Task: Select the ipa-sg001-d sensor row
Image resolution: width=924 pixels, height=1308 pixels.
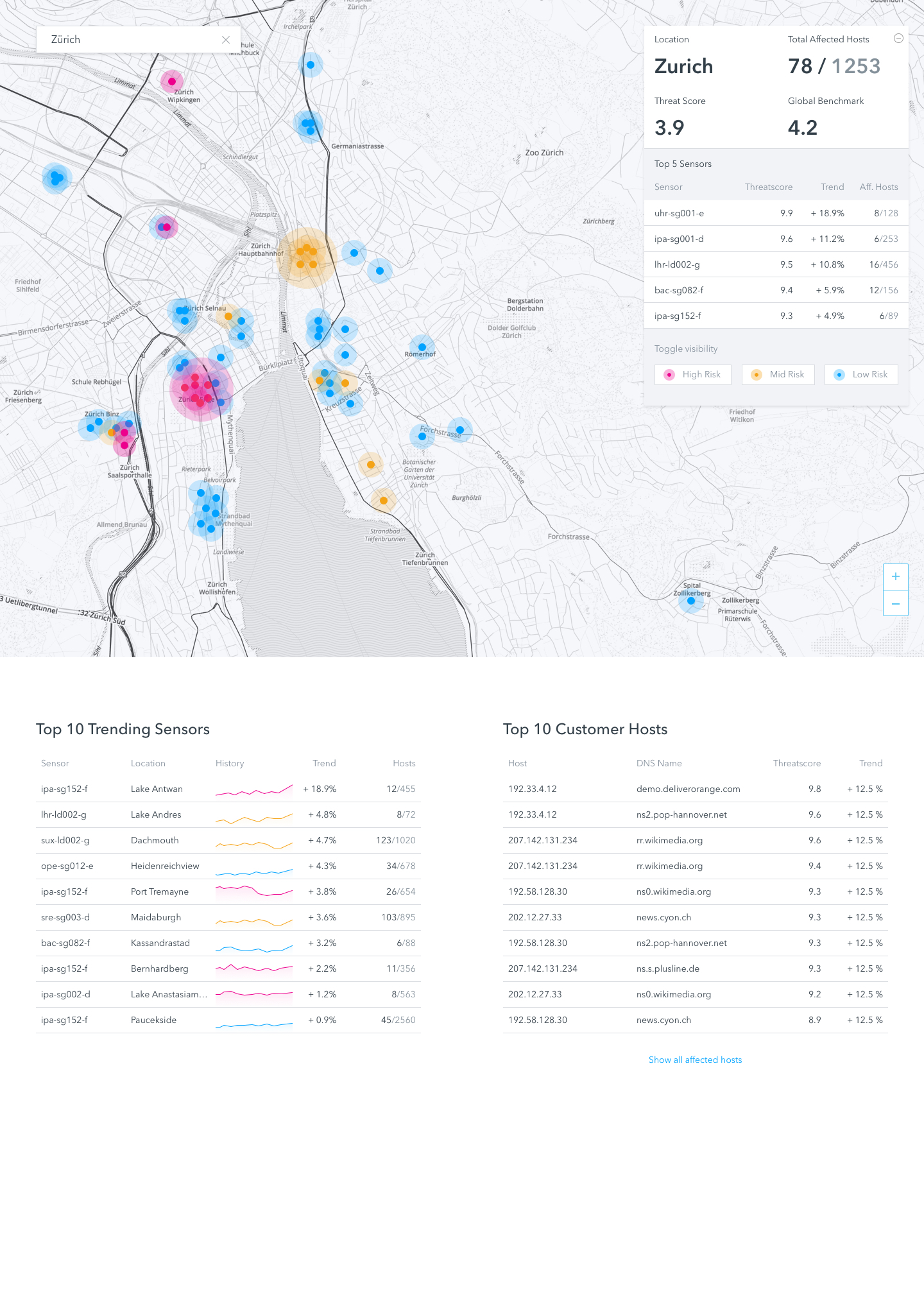Action: (776, 239)
